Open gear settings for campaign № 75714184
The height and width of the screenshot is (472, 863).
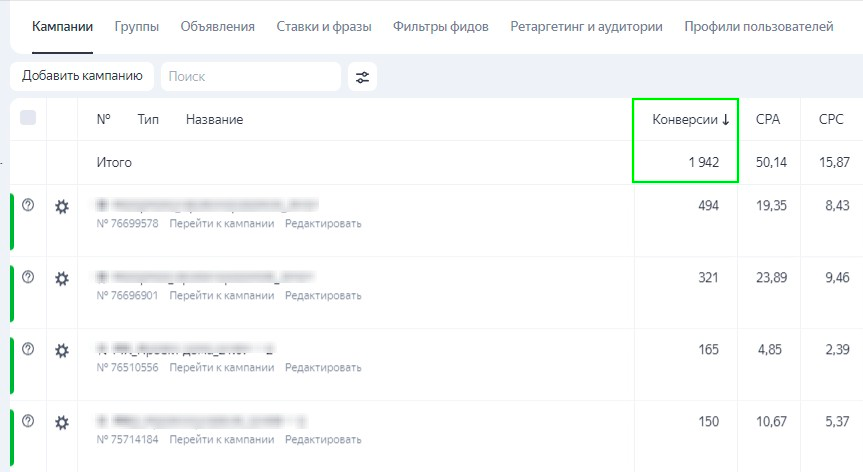click(x=62, y=423)
